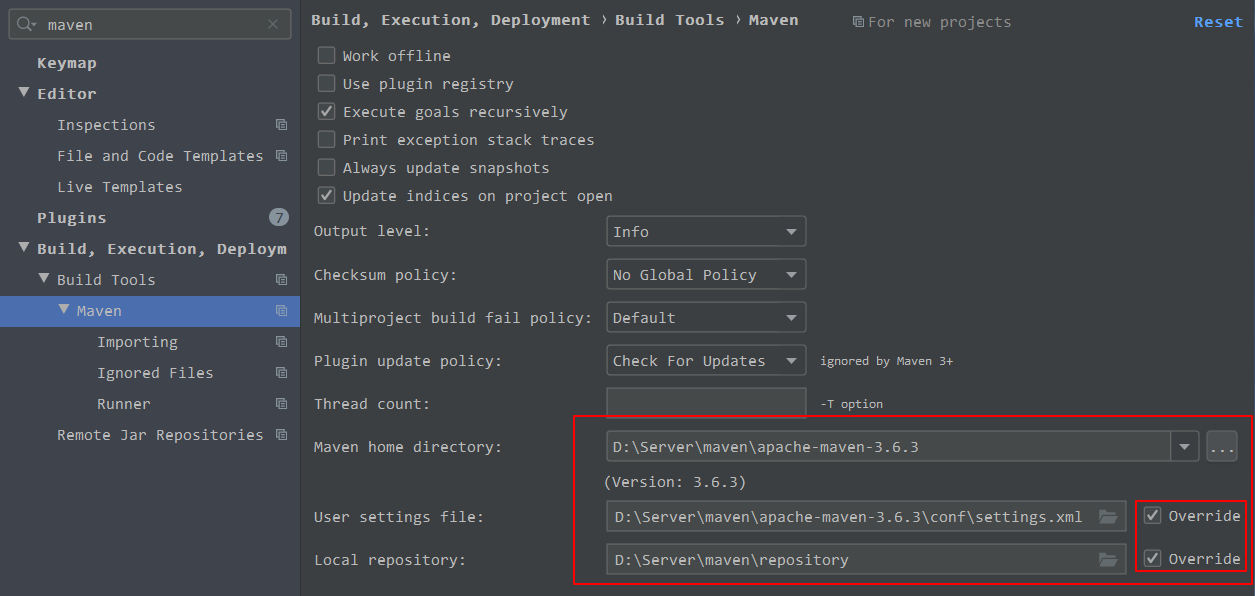This screenshot has width=1255, height=596.
Task: Collapse the Build, Execution, Deployment section
Action: tap(24, 248)
